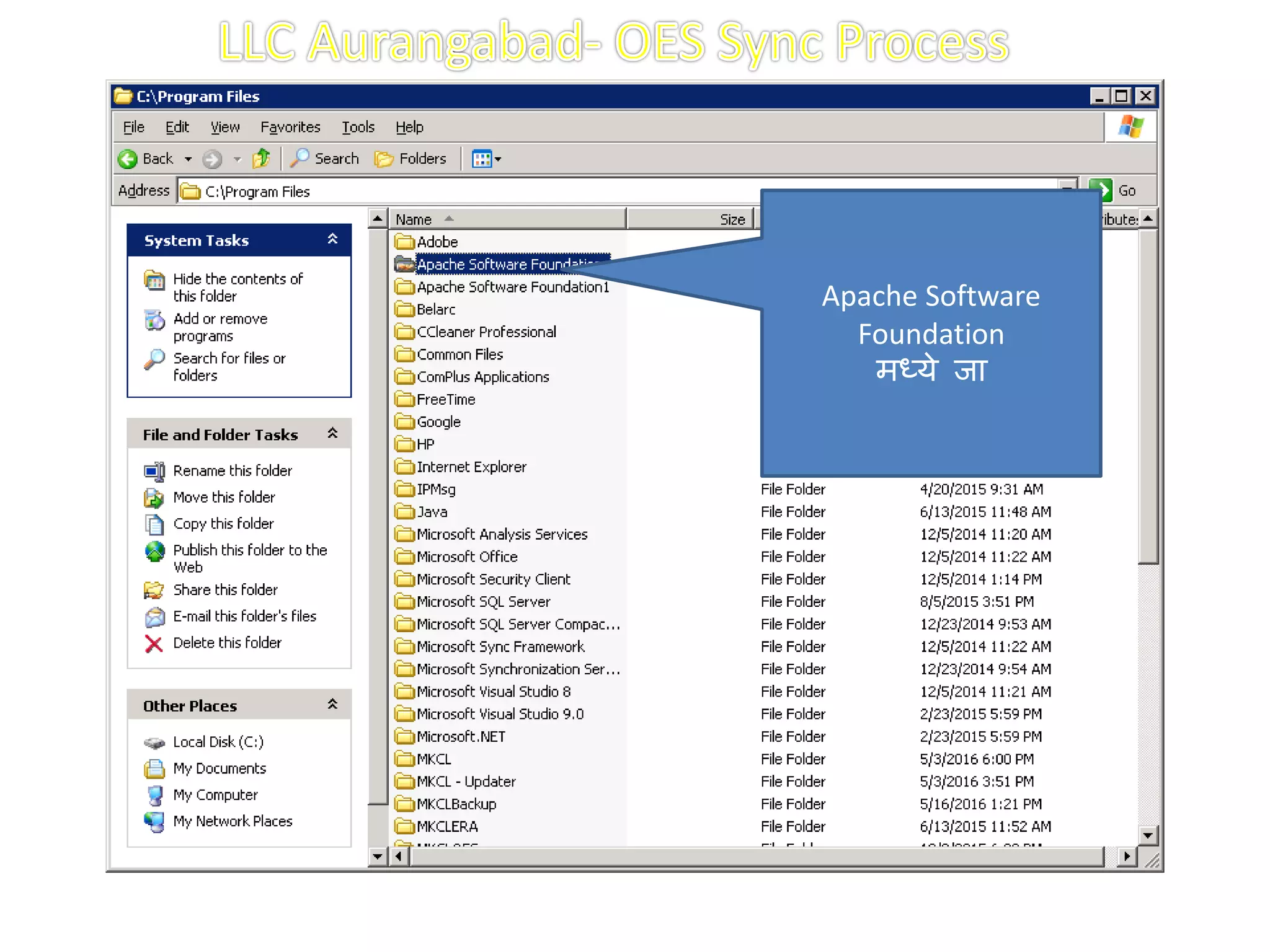This screenshot has height=952, width=1270.
Task: Open the Help menu
Action: click(409, 127)
